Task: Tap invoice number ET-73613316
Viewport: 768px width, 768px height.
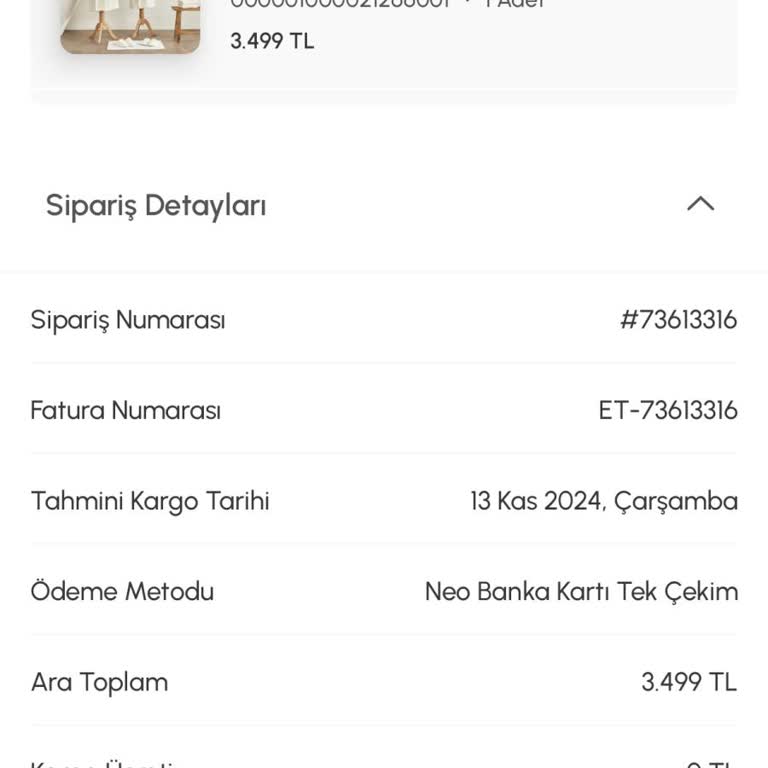Action: (668, 410)
